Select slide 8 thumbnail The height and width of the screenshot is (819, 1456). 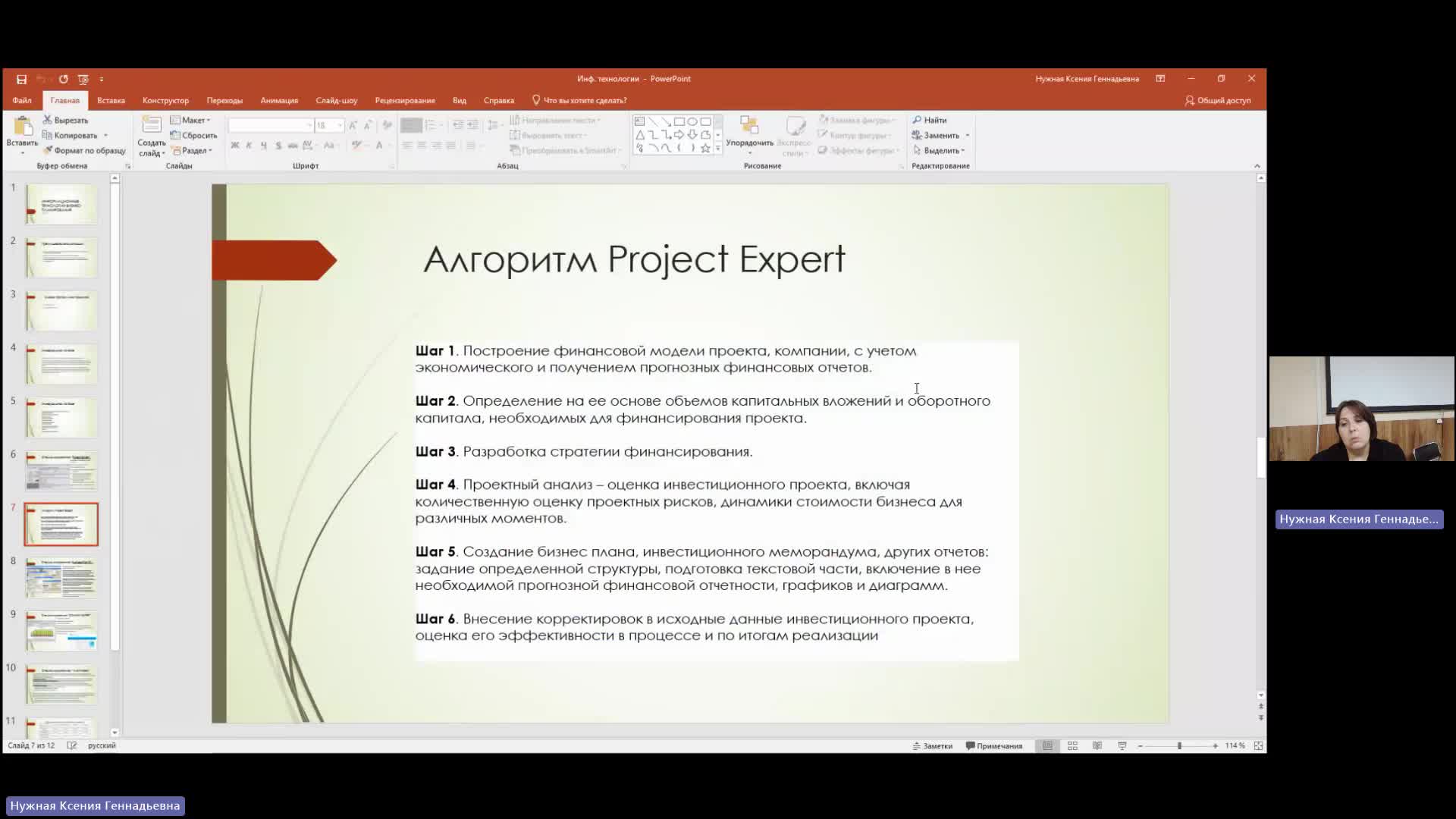point(61,578)
